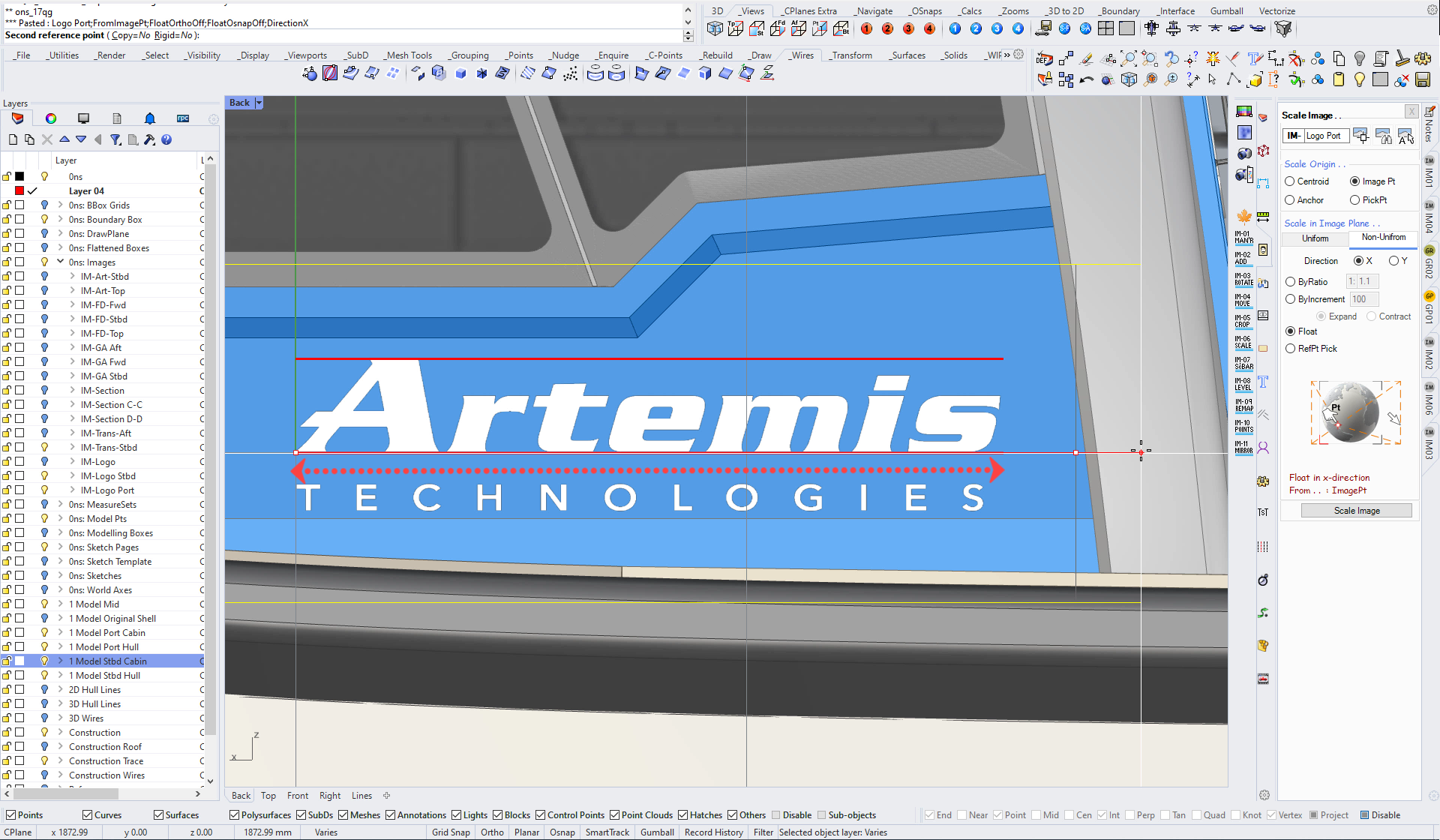Image resolution: width=1440 pixels, height=840 pixels.
Task: Open the Materials color wheel tab icon
Action: [x=51, y=118]
